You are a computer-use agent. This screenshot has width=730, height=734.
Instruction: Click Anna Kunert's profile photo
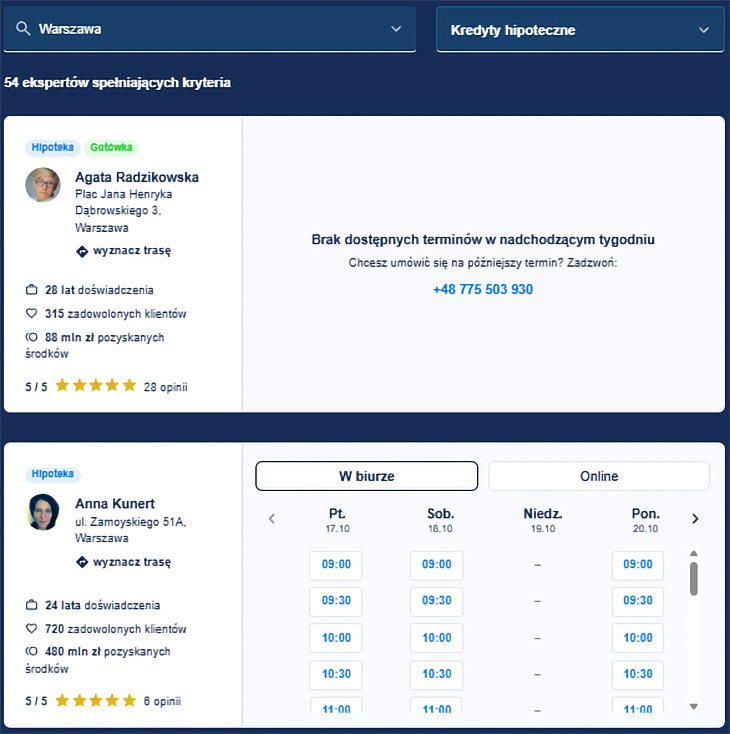[43, 511]
